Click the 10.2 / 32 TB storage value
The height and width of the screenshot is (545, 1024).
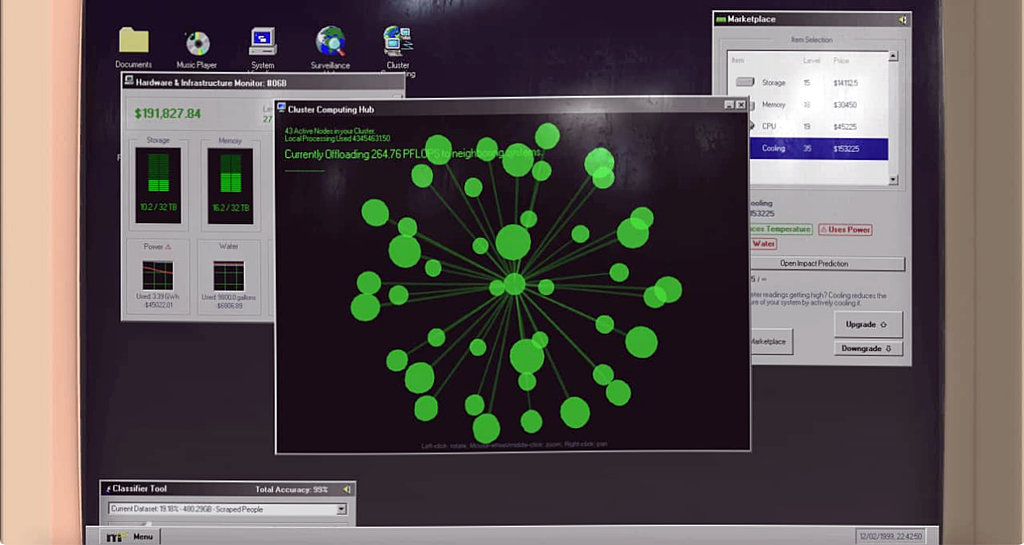[x=158, y=207]
